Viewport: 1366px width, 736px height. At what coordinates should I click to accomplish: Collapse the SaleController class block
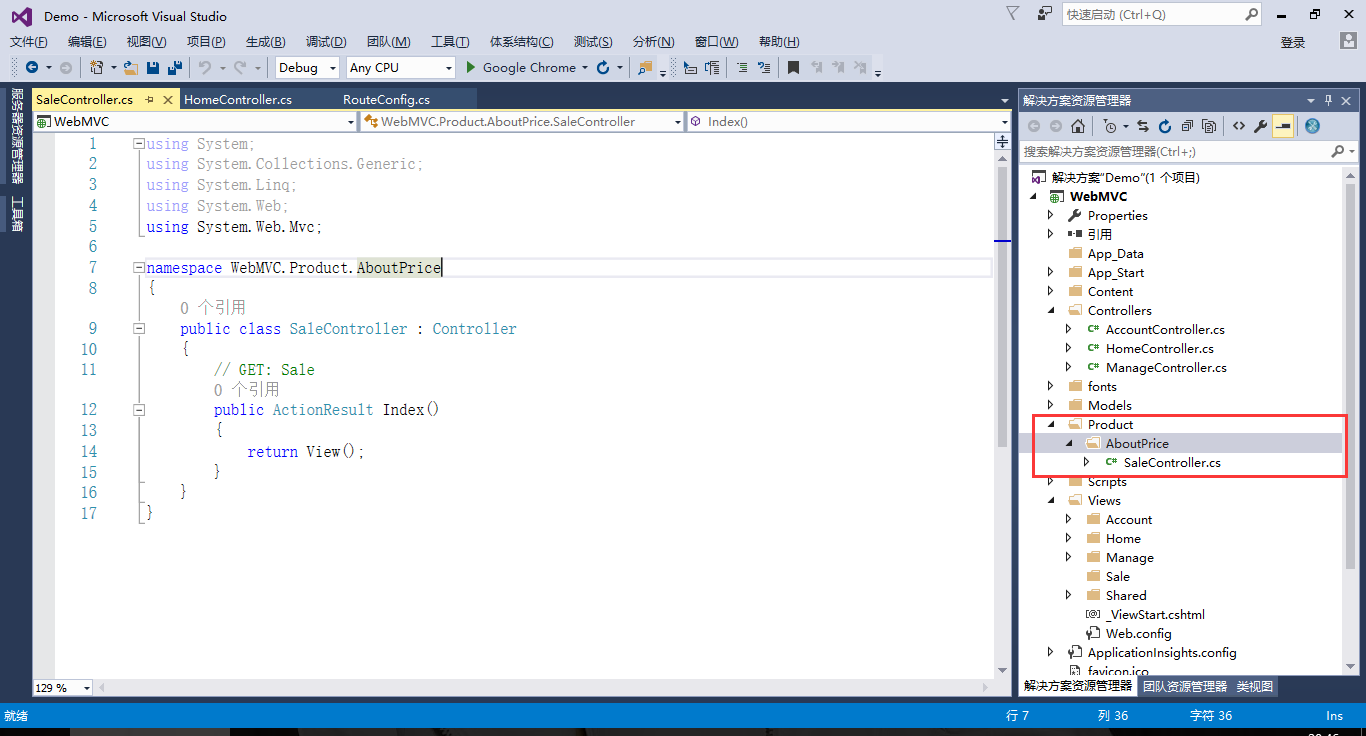tap(138, 329)
